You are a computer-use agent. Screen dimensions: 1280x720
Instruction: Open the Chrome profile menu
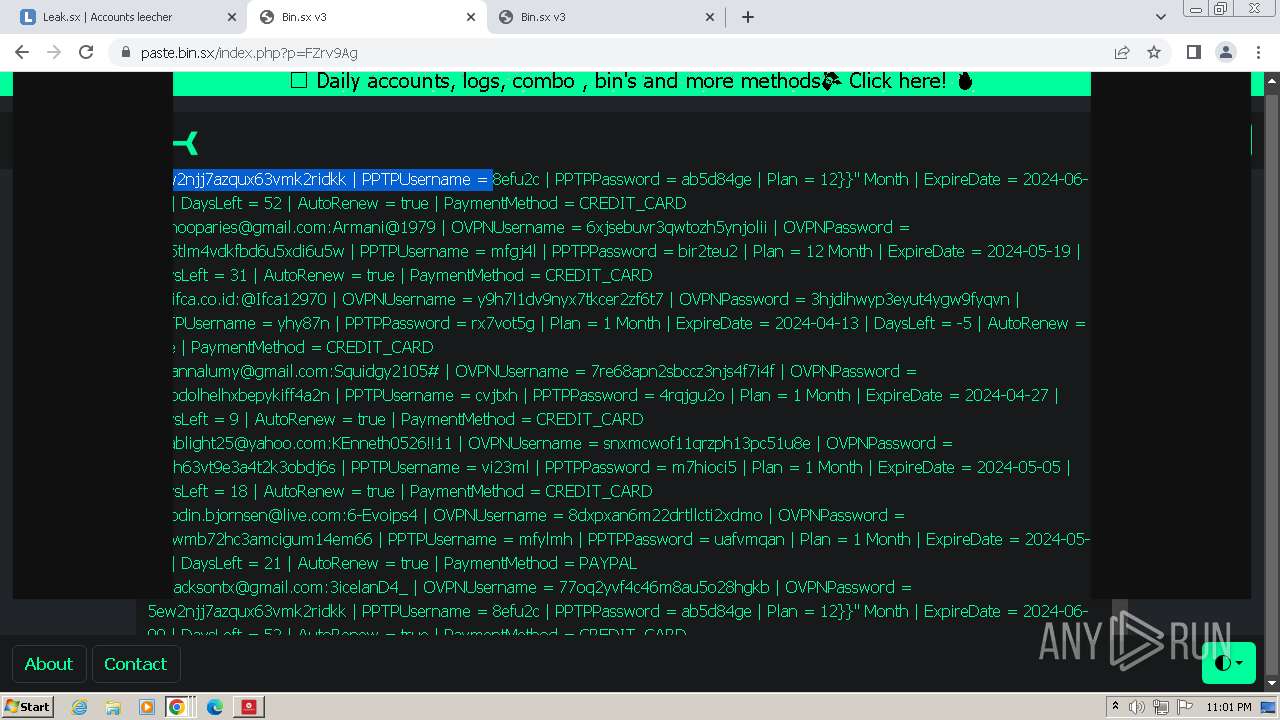click(x=1225, y=52)
